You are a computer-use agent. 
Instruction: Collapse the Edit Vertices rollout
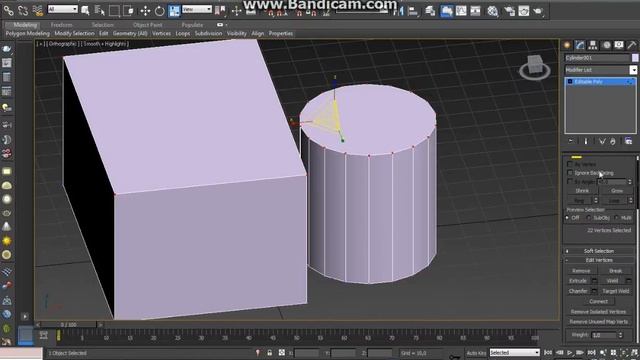tap(599, 260)
